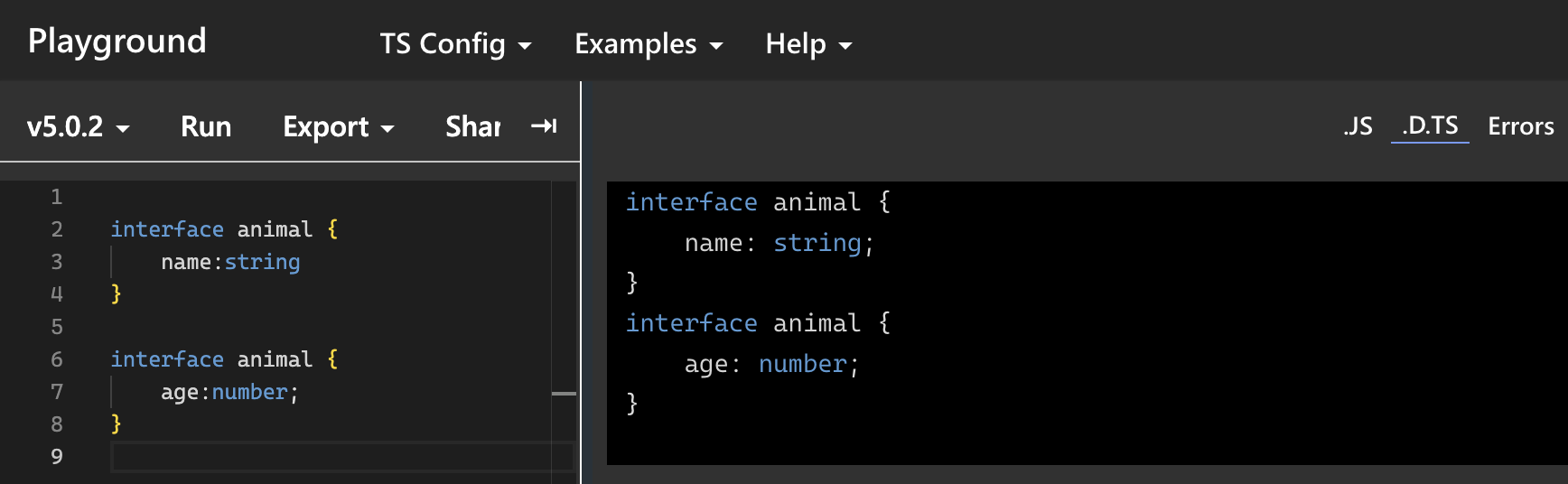Open the TS Config dropdown menu
The width and height of the screenshot is (1568, 484).
point(455,43)
